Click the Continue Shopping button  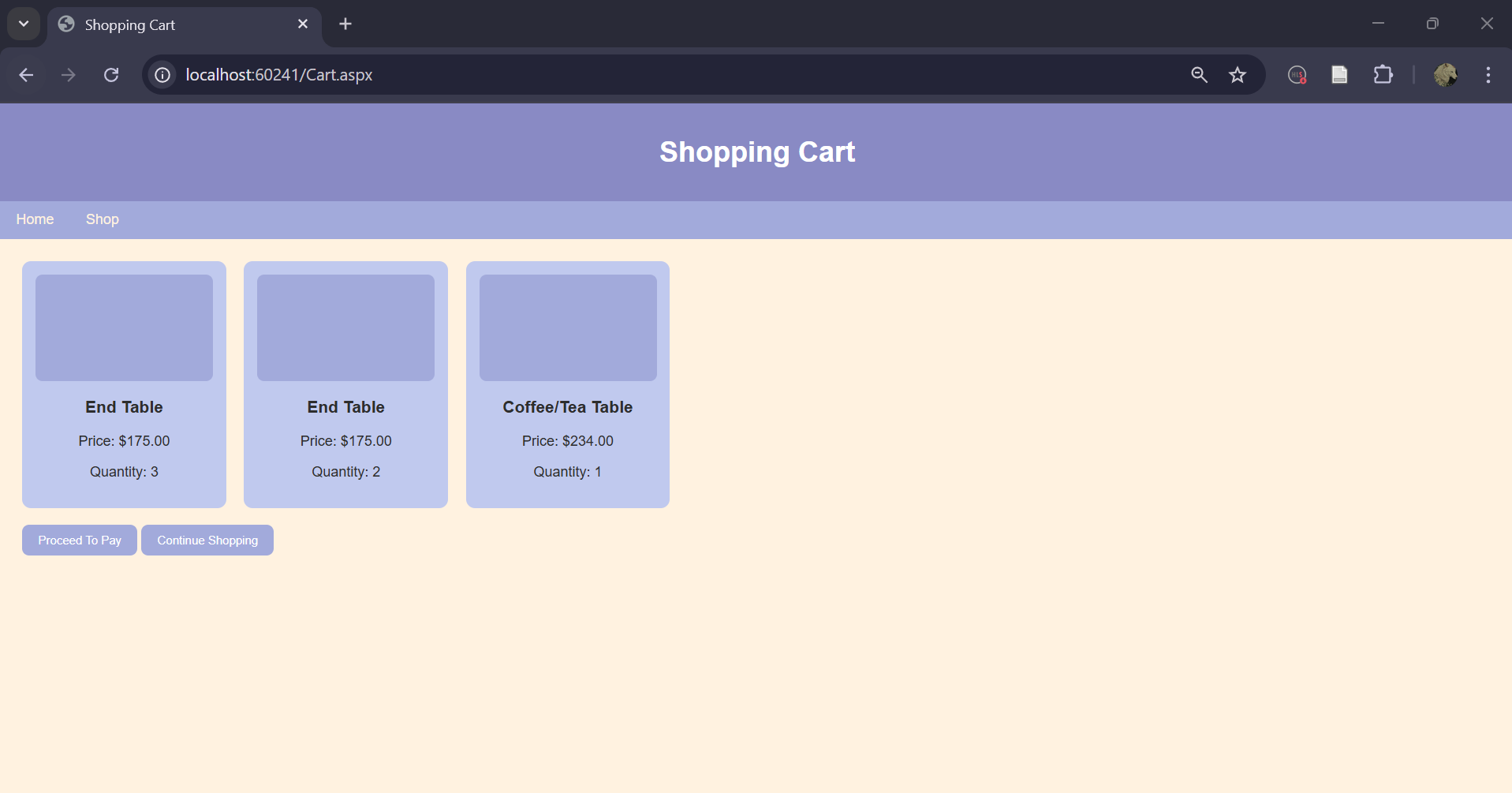207,540
